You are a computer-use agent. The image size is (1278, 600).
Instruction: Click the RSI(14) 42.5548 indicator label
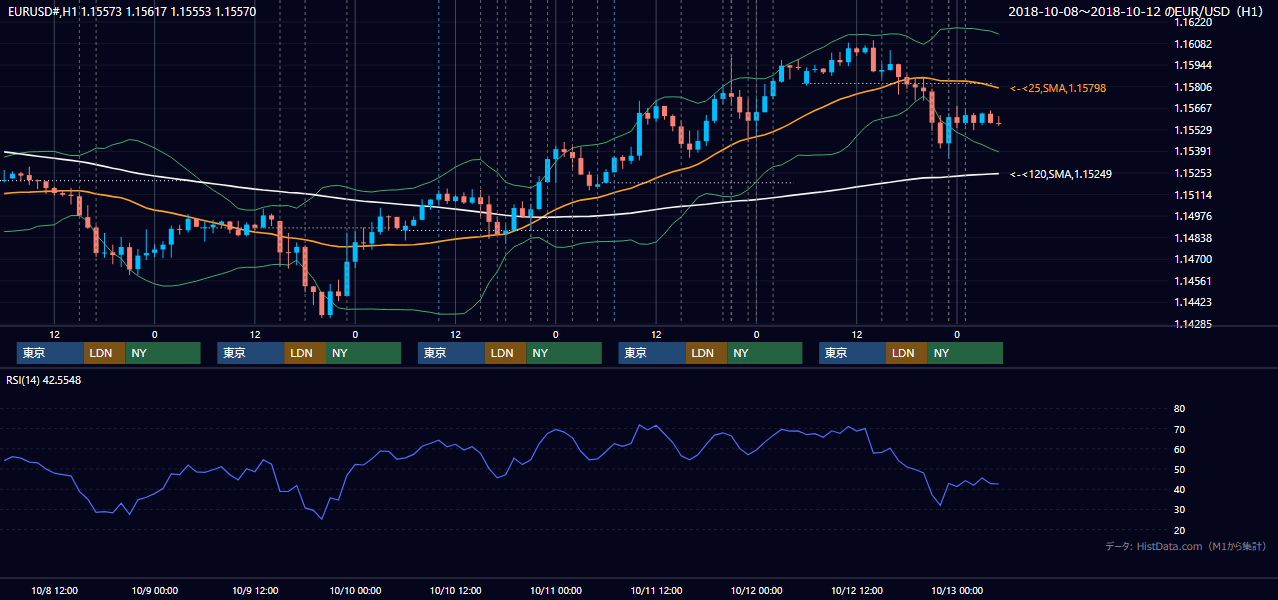pos(44,380)
